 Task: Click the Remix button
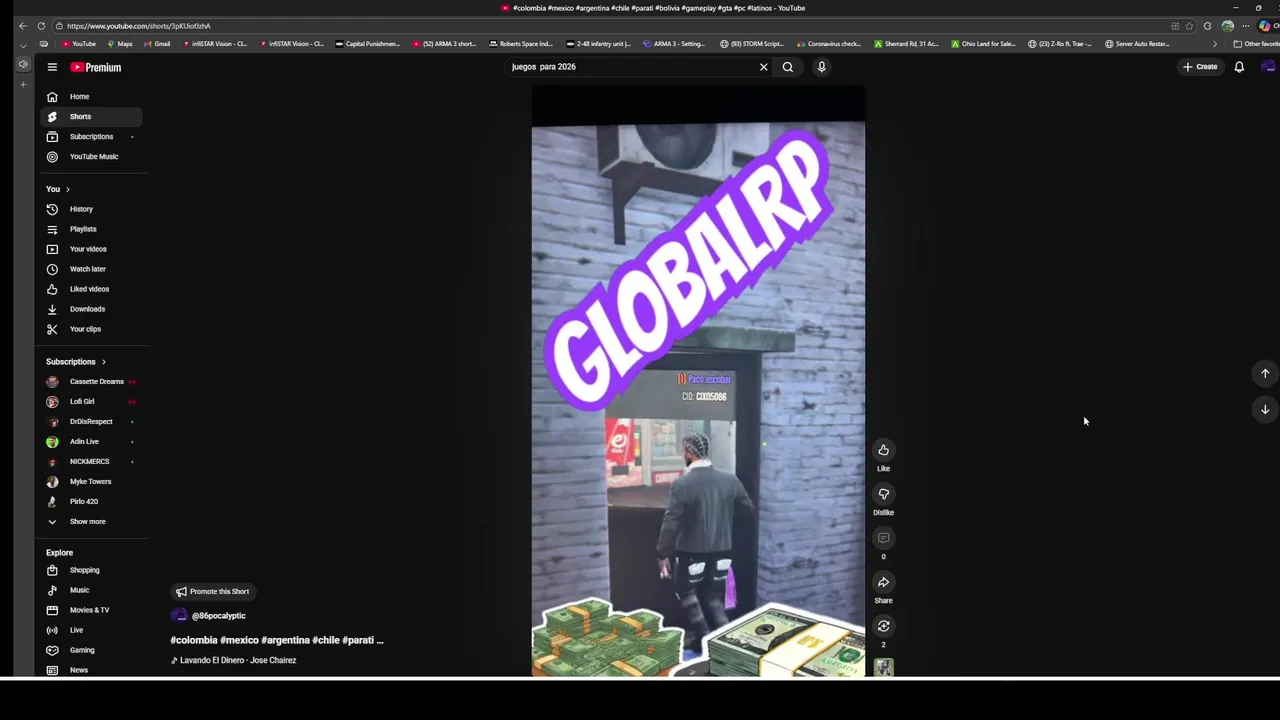click(883, 626)
